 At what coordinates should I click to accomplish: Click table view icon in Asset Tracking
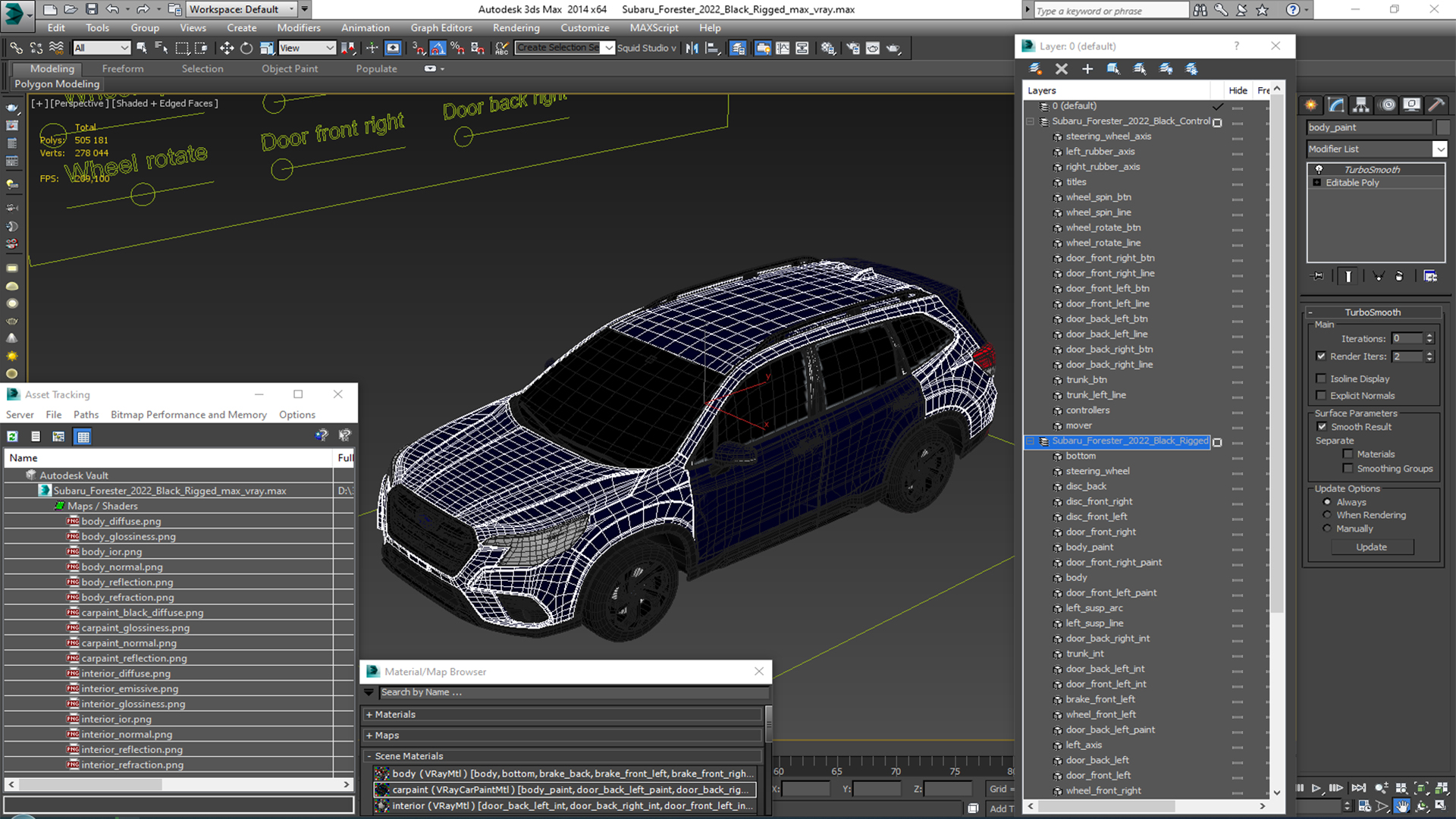click(83, 436)
